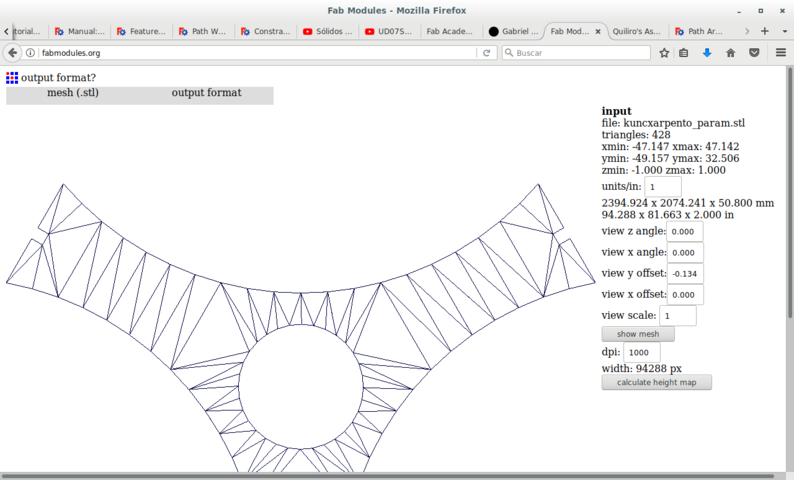Screen dimensions: 794x480
Task: Close the Fab Modules tab
Action: [598, 31]
